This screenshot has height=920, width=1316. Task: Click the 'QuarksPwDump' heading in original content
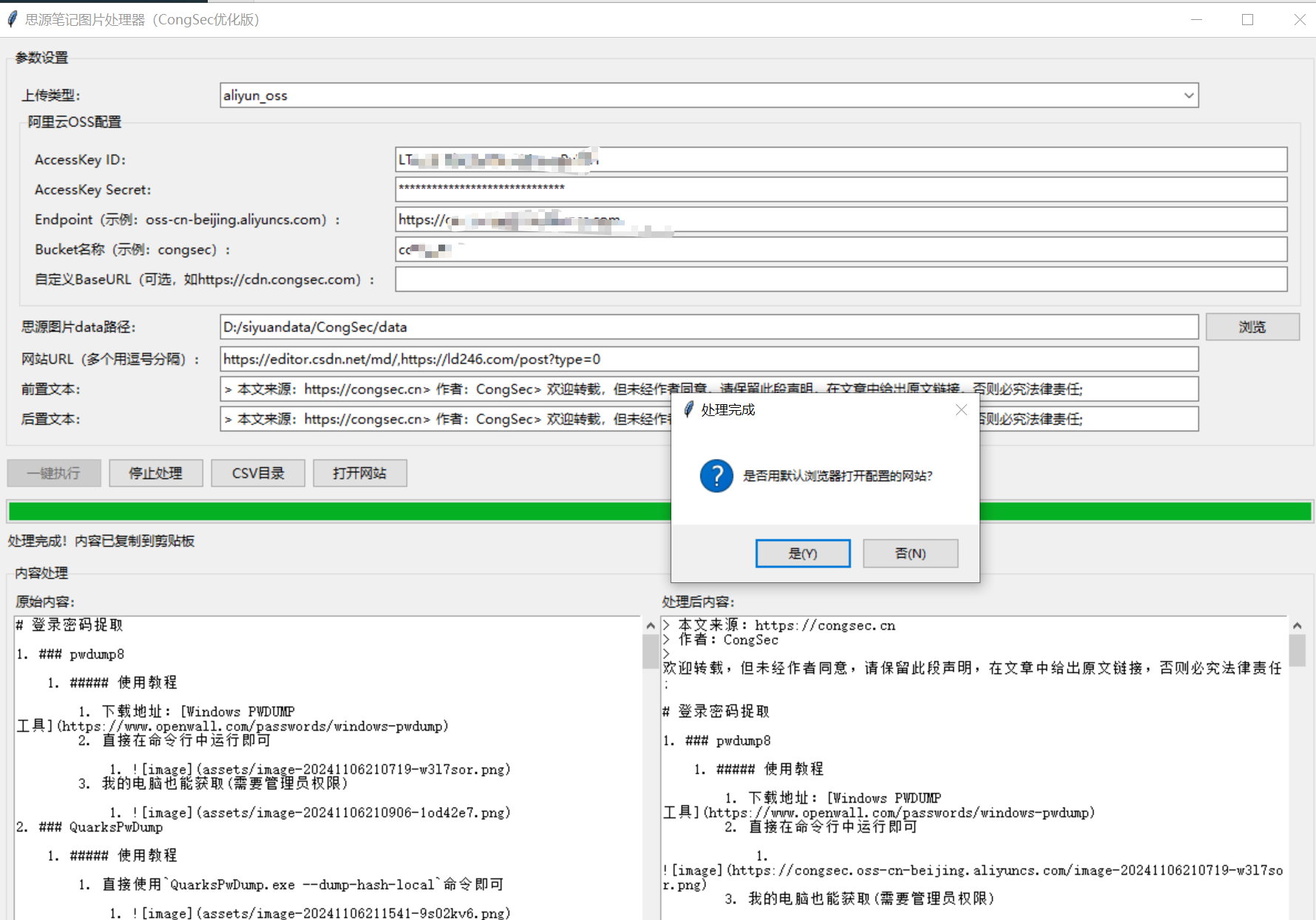coord(89,827)
